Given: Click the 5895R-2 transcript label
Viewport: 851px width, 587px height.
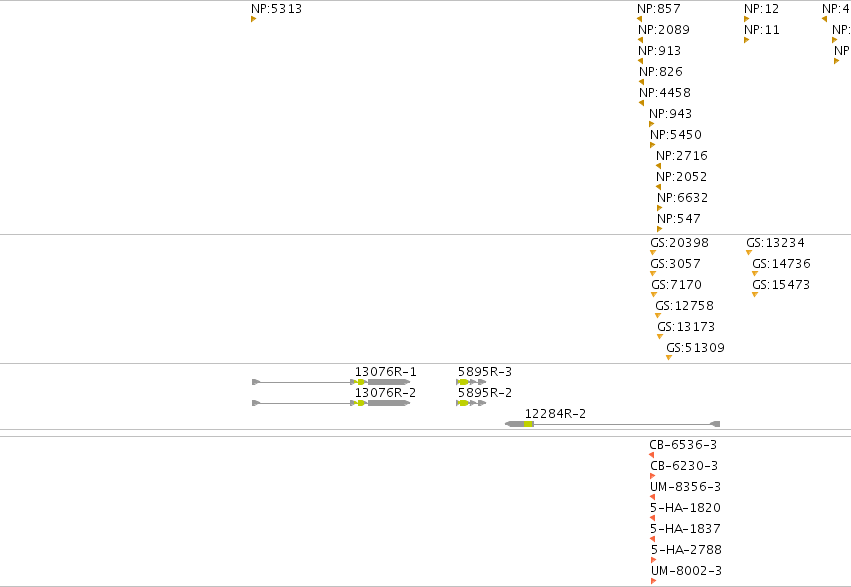Looking at the screenshot, I should pyautogui.click(x=485, y=393).
